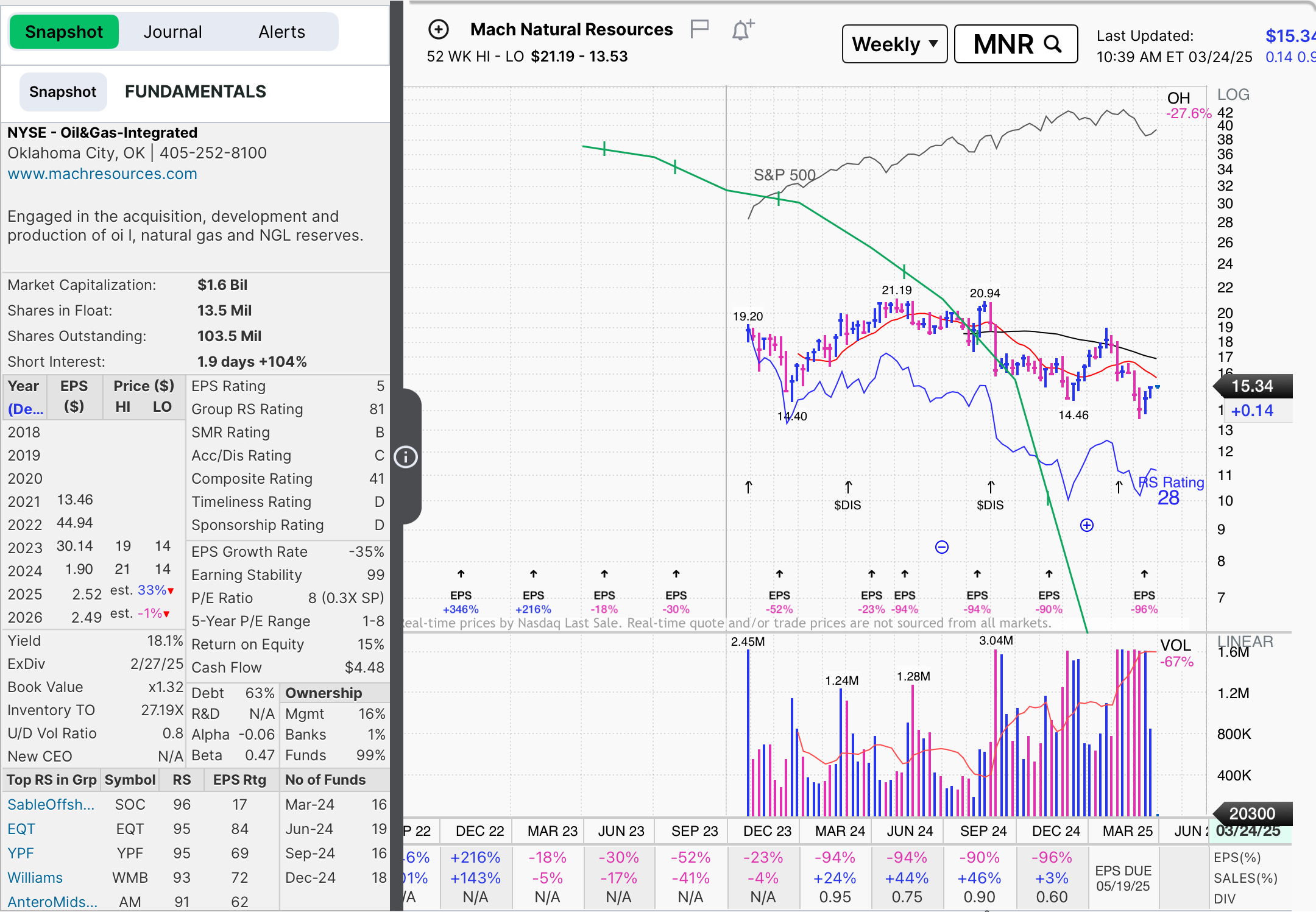Screen dimensions: 1316x912
Task: Open www.machresources.com link
Action: [x=102, y=174]
